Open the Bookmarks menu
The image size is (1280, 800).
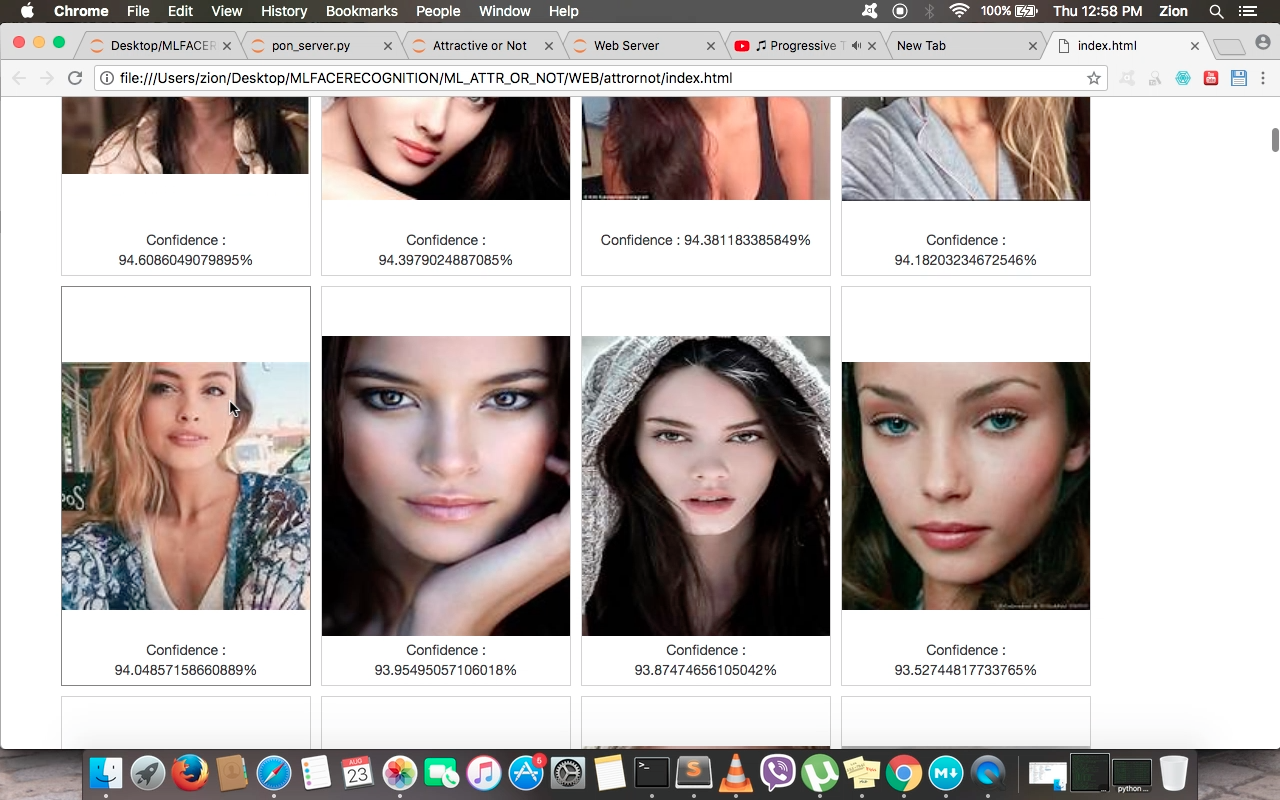pyautogui.click(x=361, y=11)
